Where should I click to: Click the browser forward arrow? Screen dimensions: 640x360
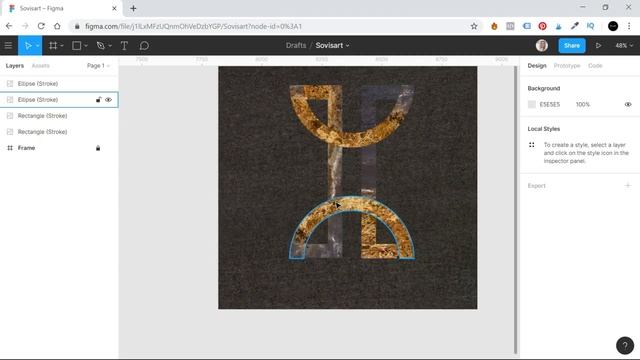point(25,26)
